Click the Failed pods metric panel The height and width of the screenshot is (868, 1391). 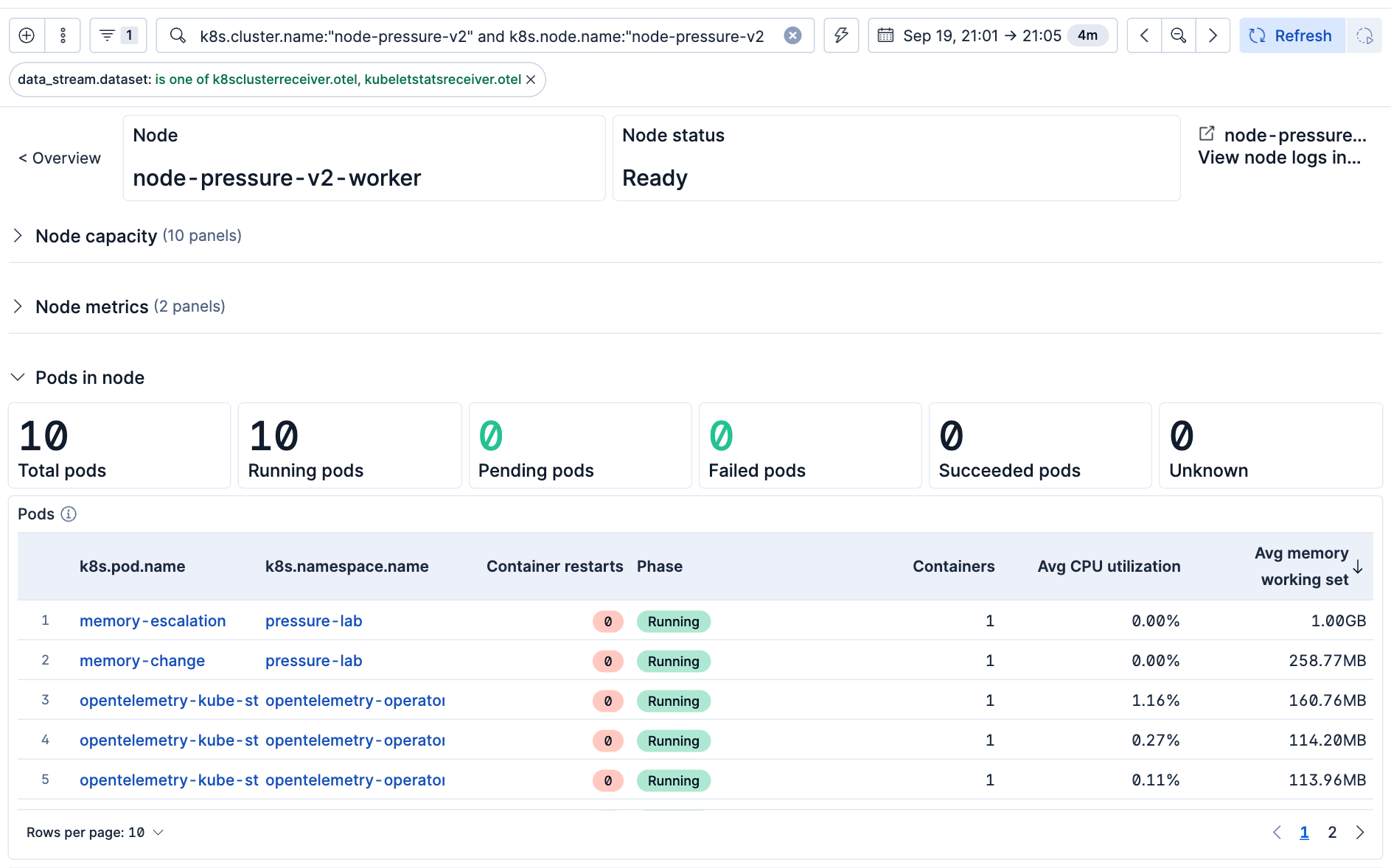(809, 445)
